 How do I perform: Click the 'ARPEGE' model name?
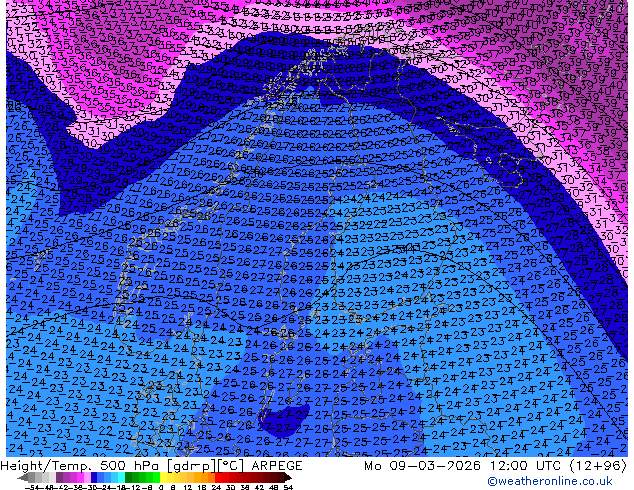tap(277, 466)
